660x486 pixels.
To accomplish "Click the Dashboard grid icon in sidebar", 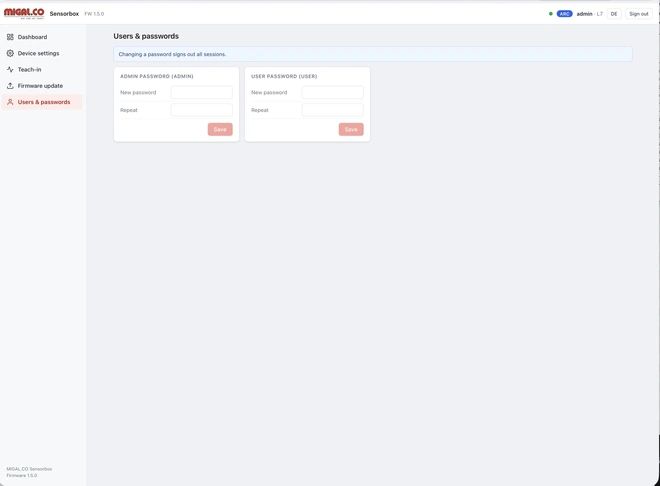I will coord(10,37).
